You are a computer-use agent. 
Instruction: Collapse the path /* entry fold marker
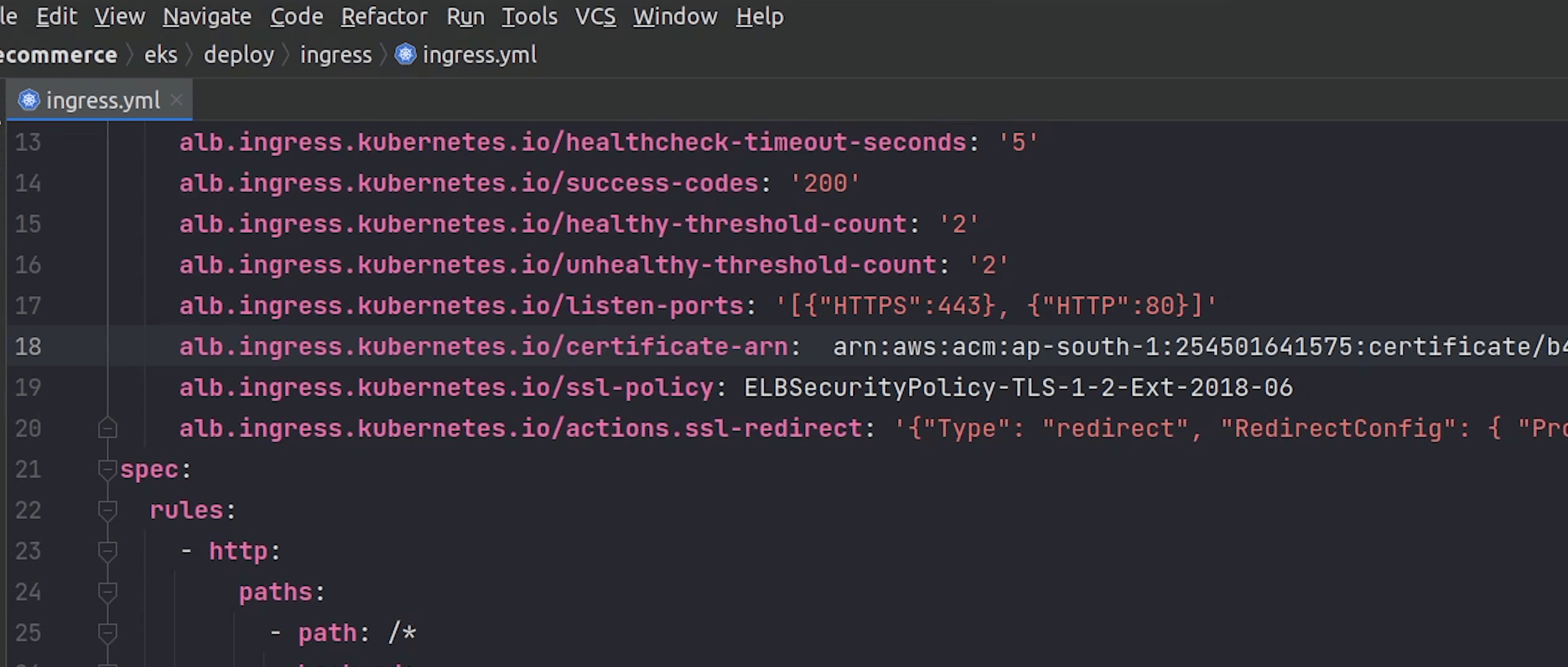(107, 633)
